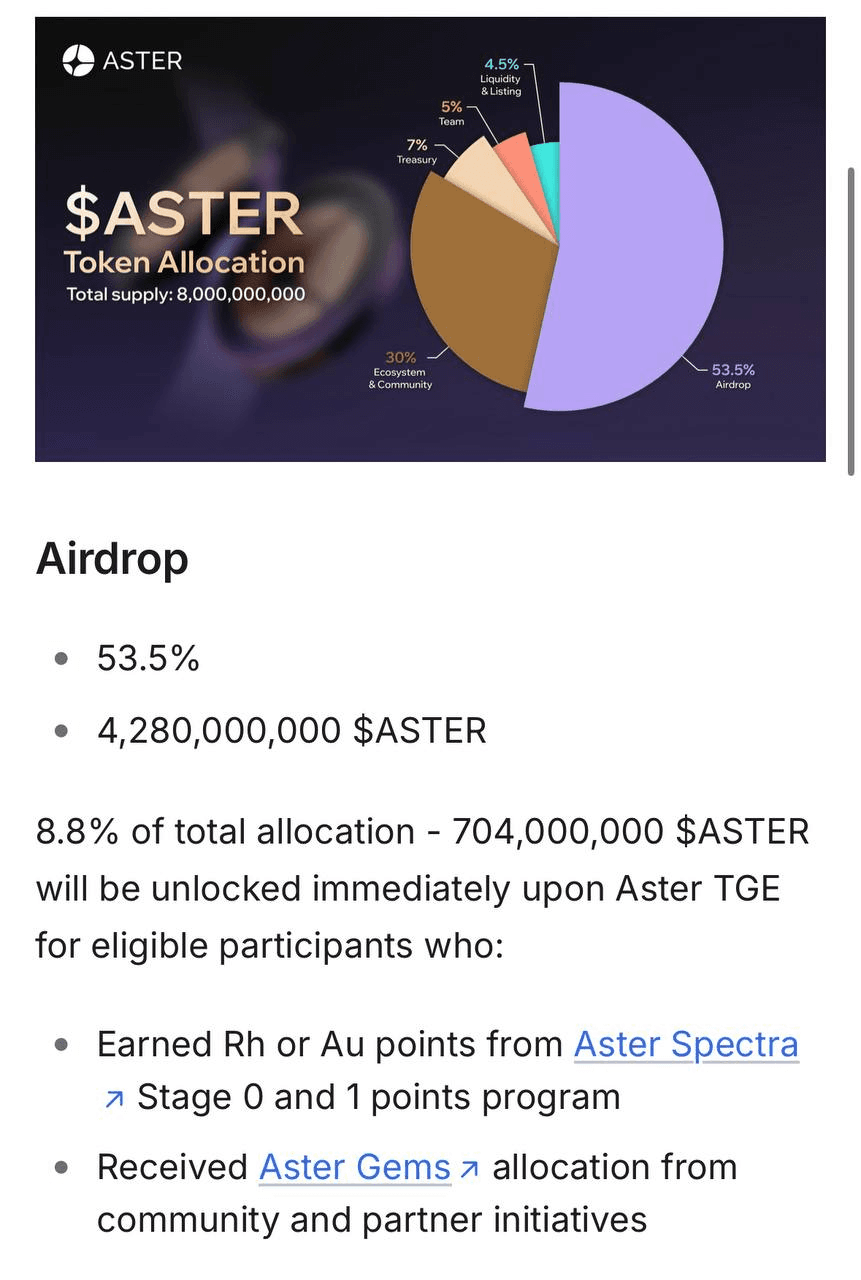Click the Aster logo icon
Viewport: 861px width, 1280px height.
(x=77, y=62)
